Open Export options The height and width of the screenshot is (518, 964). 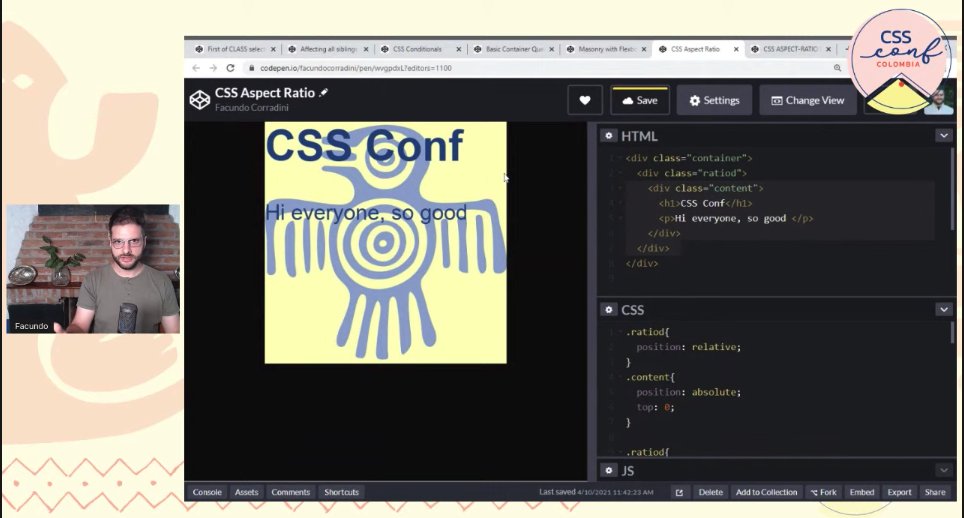point(899,492)
